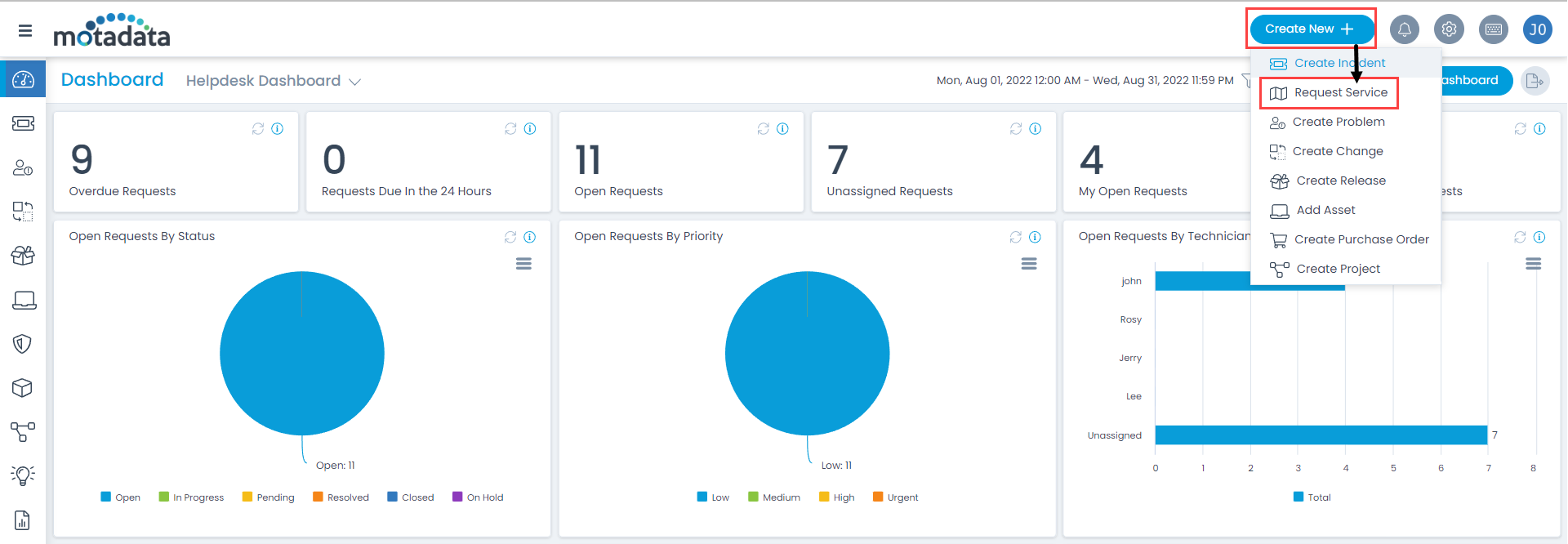Open chart menu for Open Requests By Priority
The width and height of the screenshot is (1568, 544).
coord(1029,264)
